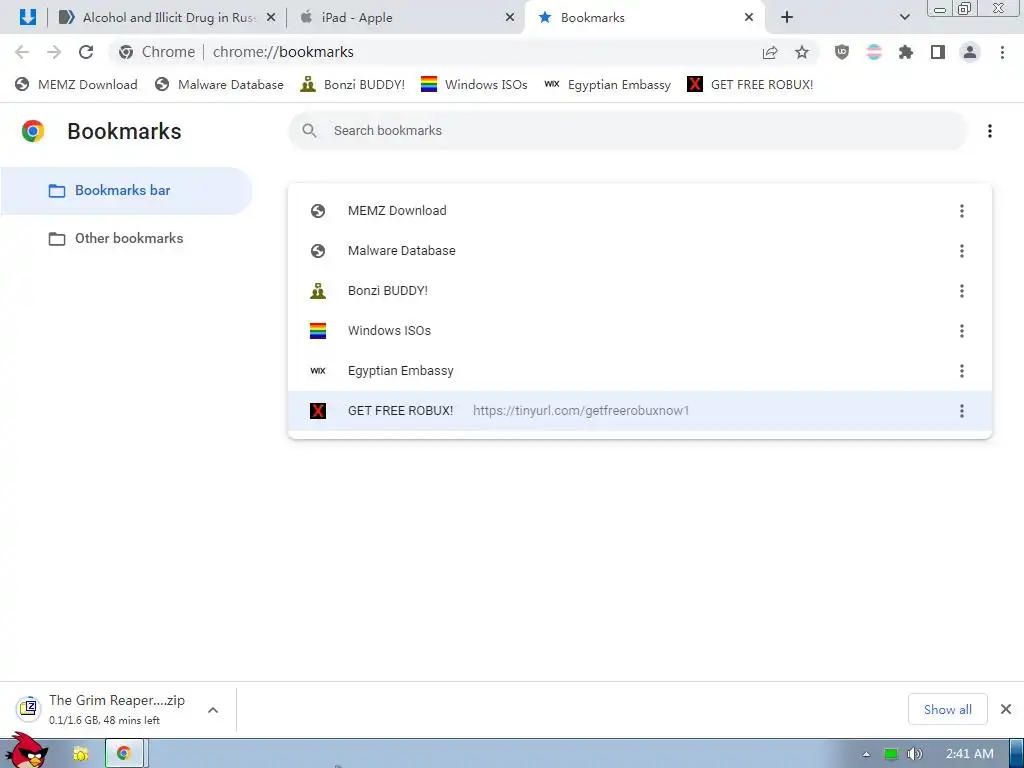Open a new tab with plus button
This screenshot has height=768, width=1024.
[x=787, y=18]
